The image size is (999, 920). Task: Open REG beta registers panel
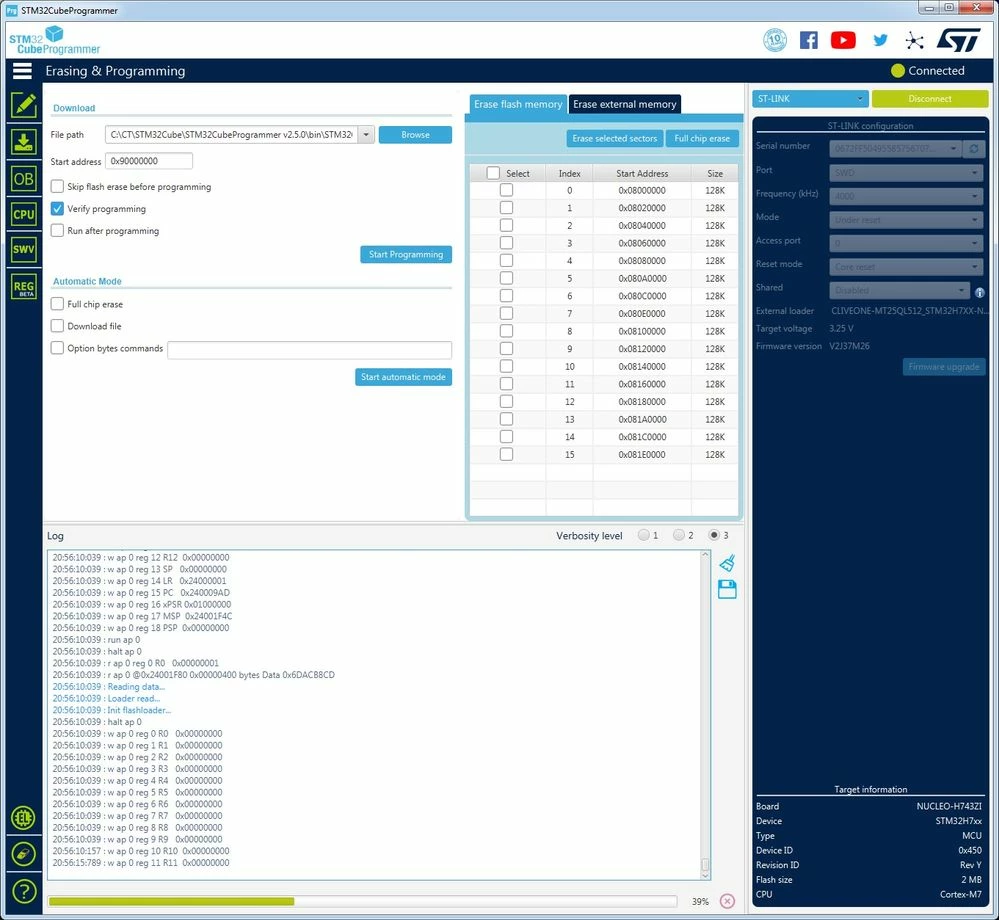pyautogui.click(x=24, y=287)
